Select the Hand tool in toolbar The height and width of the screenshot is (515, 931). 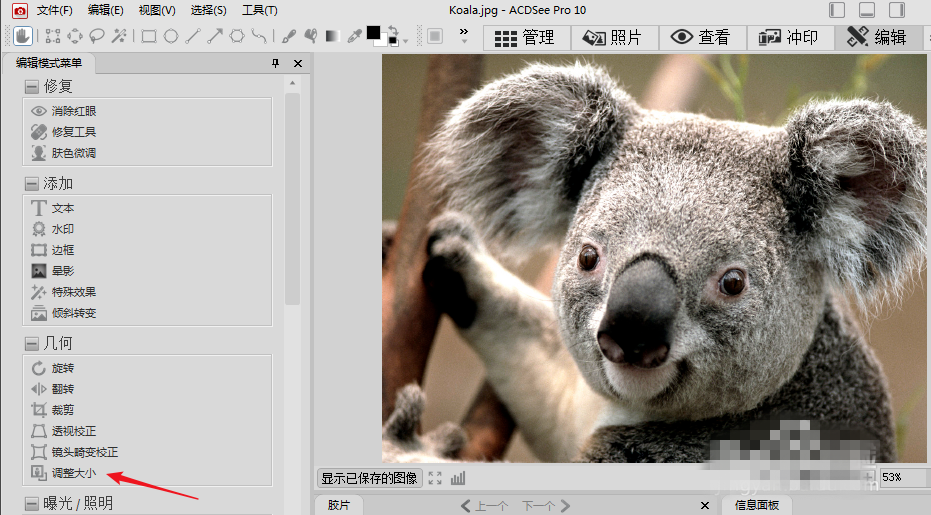point(22,37)
